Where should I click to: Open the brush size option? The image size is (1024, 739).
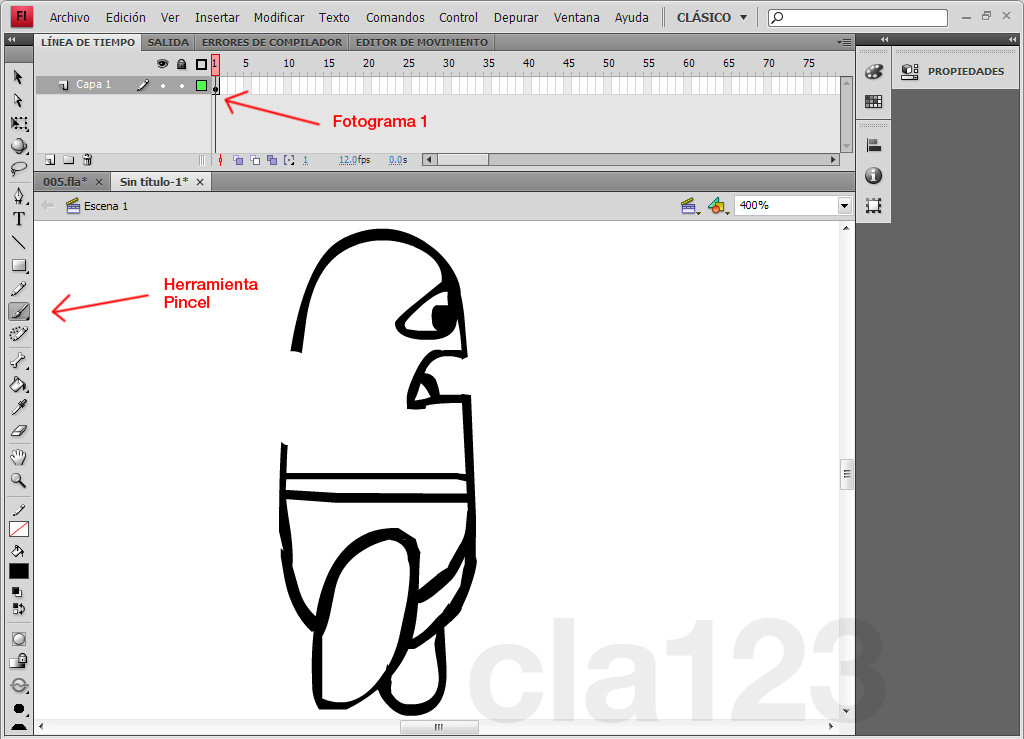[19, 708]
